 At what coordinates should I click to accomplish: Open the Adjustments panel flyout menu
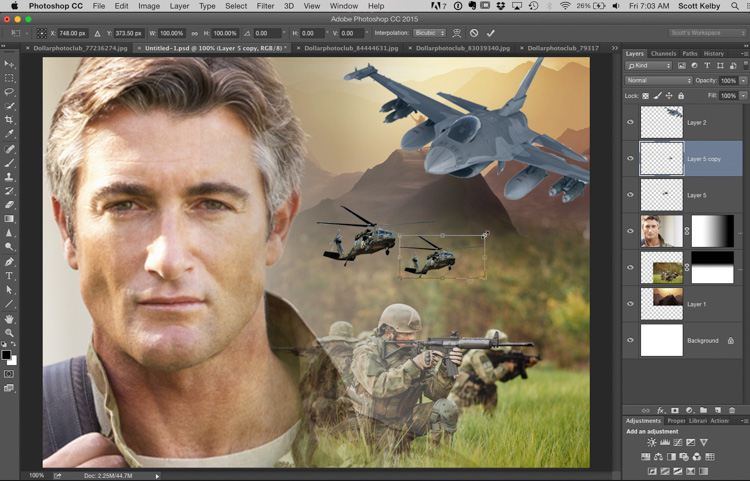744,421
